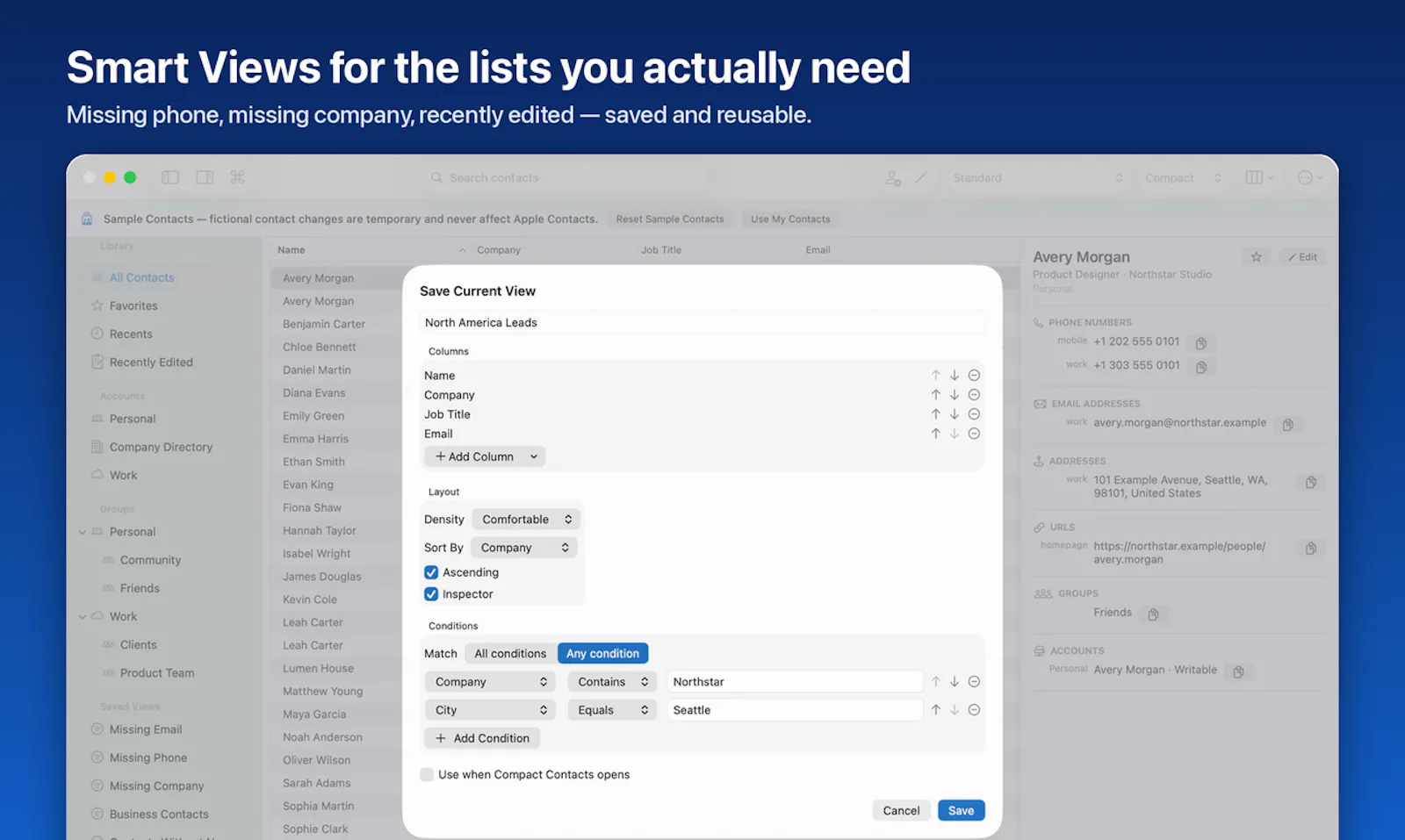Copy the work phone +1 303 555 0101

pos(1201,367)
